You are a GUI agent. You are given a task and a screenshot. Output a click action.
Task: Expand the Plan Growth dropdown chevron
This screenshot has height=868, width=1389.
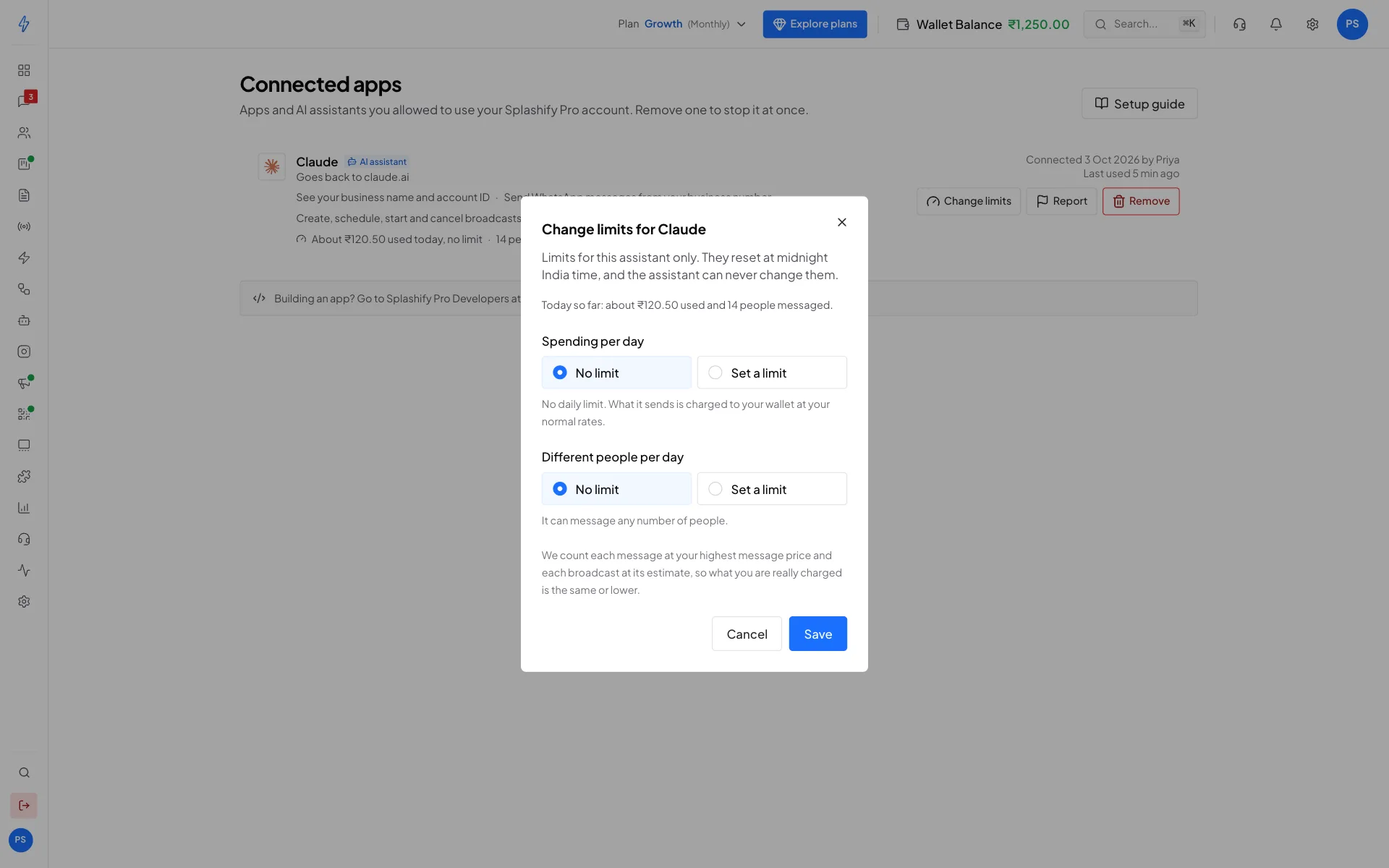(742, 24)
